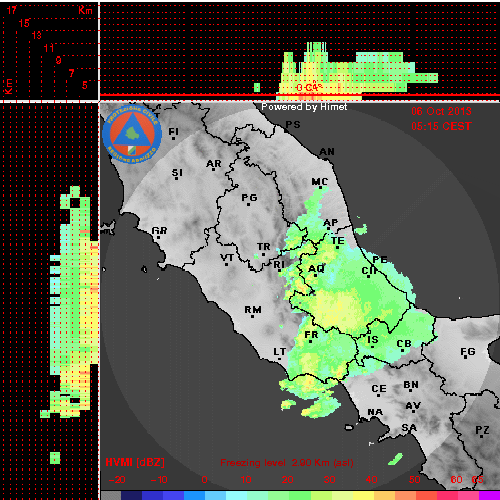Click the 30 value on dBZ scale
Viewport: 500px width, 500px height.
329,480
